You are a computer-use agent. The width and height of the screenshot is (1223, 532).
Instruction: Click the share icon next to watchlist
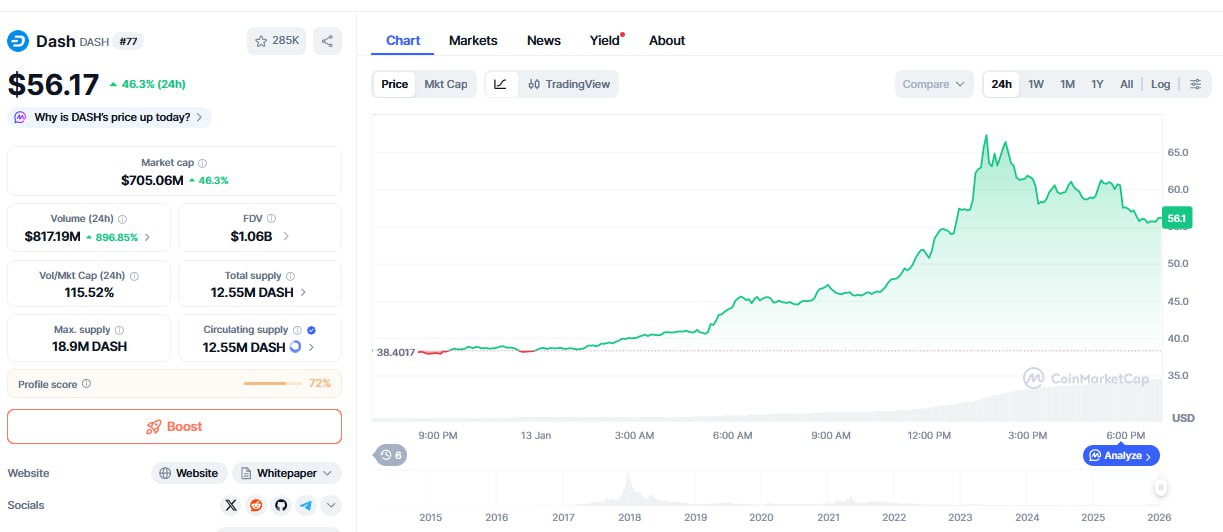(327, 41)
